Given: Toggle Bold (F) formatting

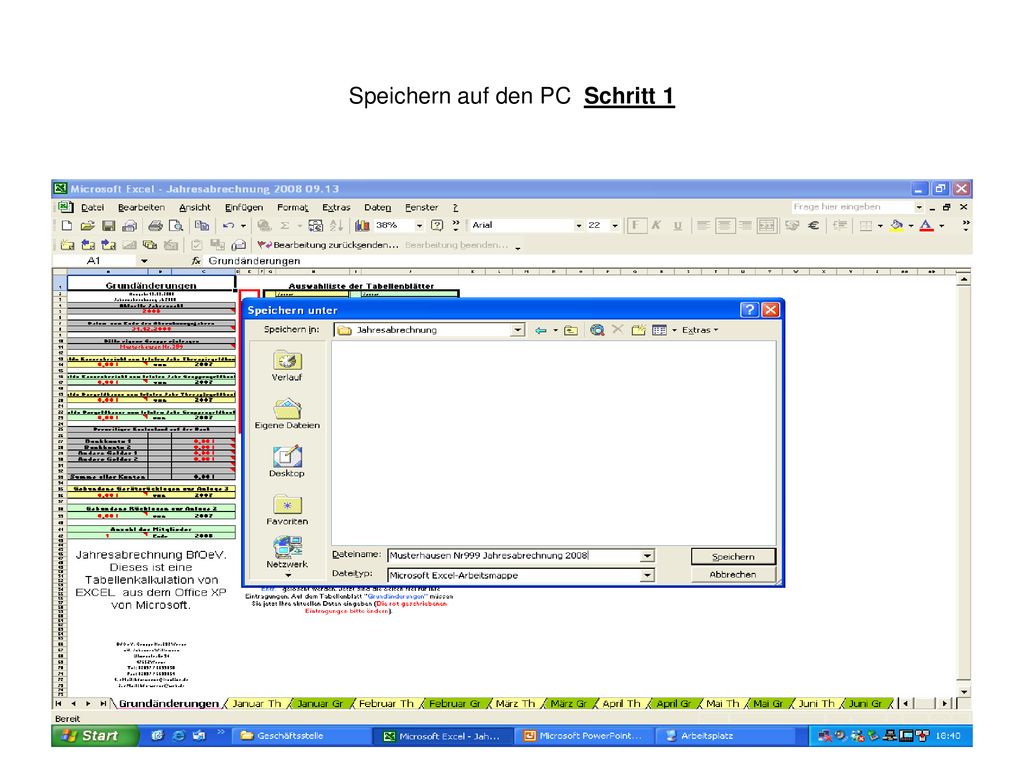Looking at the screenshot, I should pos(636,225).
